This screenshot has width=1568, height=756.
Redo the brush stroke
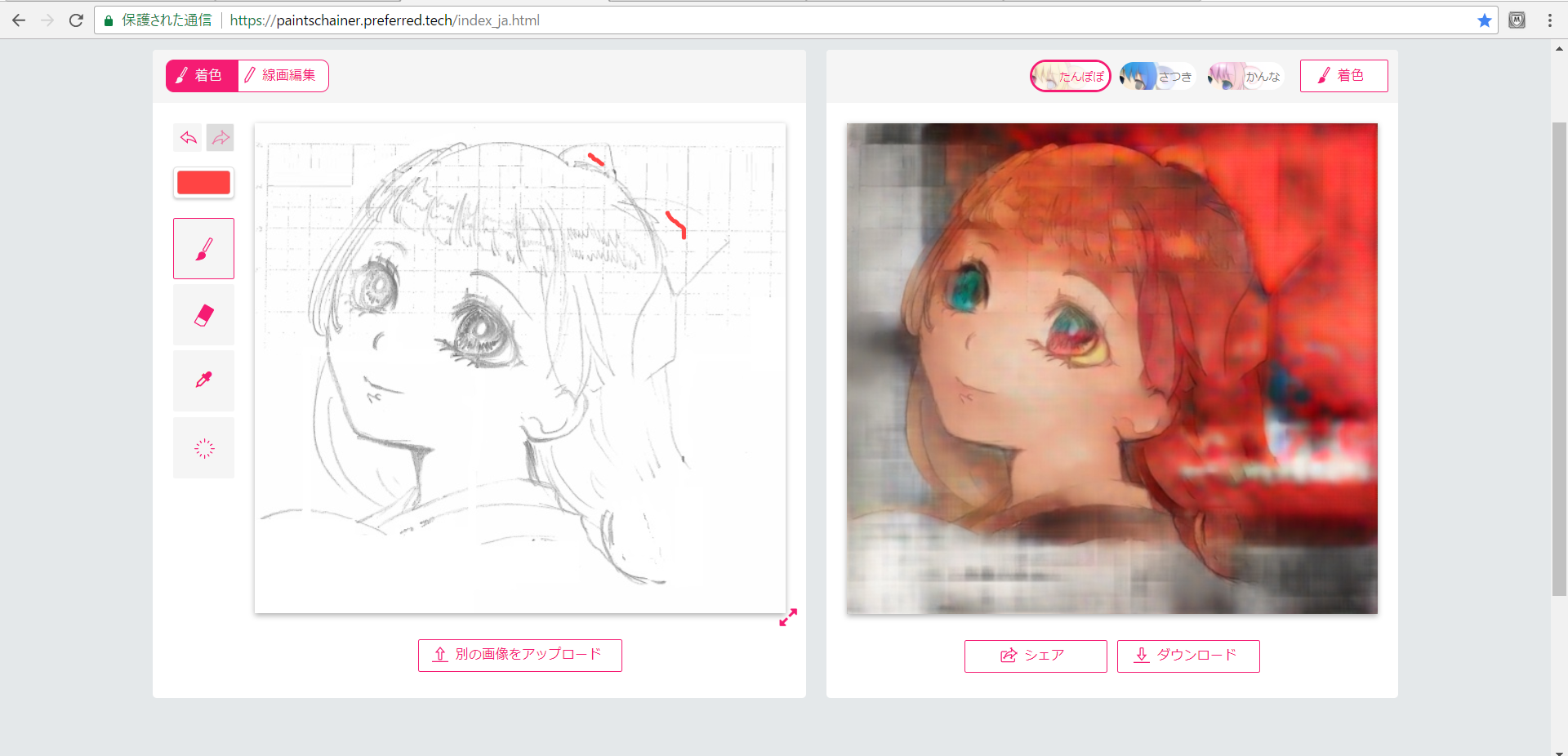(x=220, y=138)
